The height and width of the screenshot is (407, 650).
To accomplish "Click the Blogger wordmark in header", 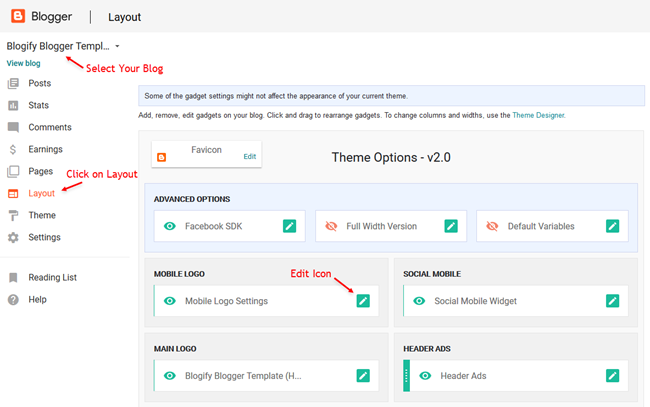I will point(51,17).
